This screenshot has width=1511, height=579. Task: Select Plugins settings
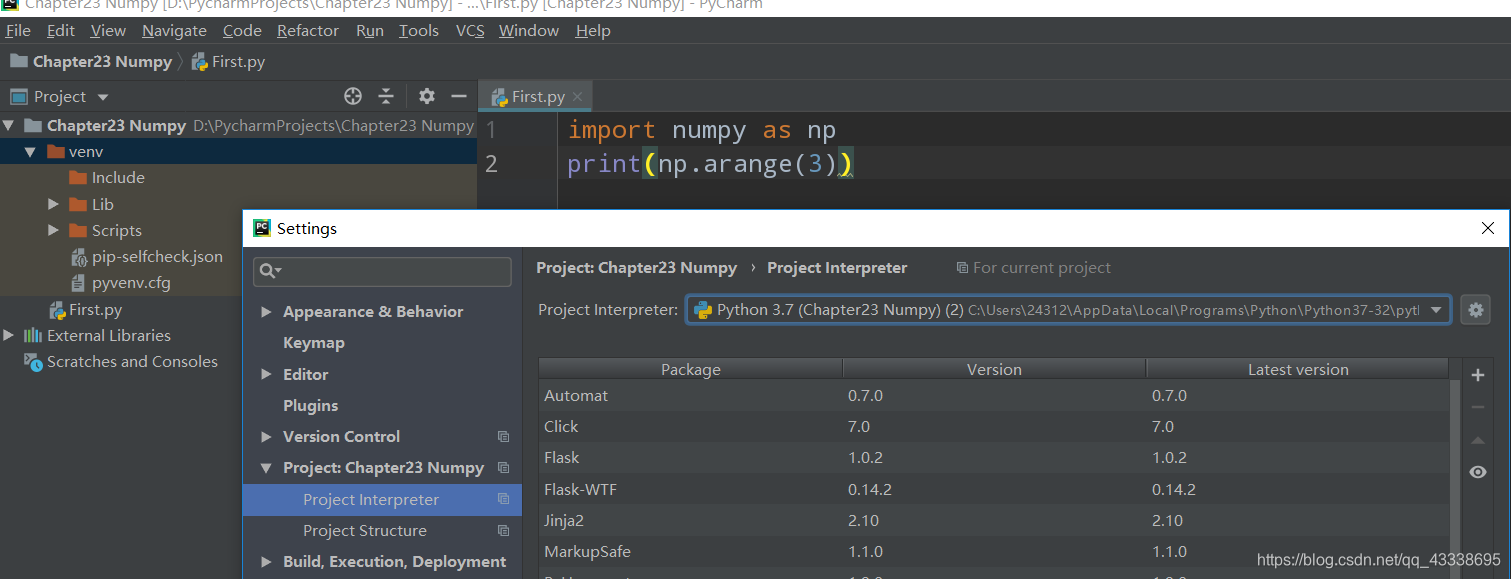(310, 405)
